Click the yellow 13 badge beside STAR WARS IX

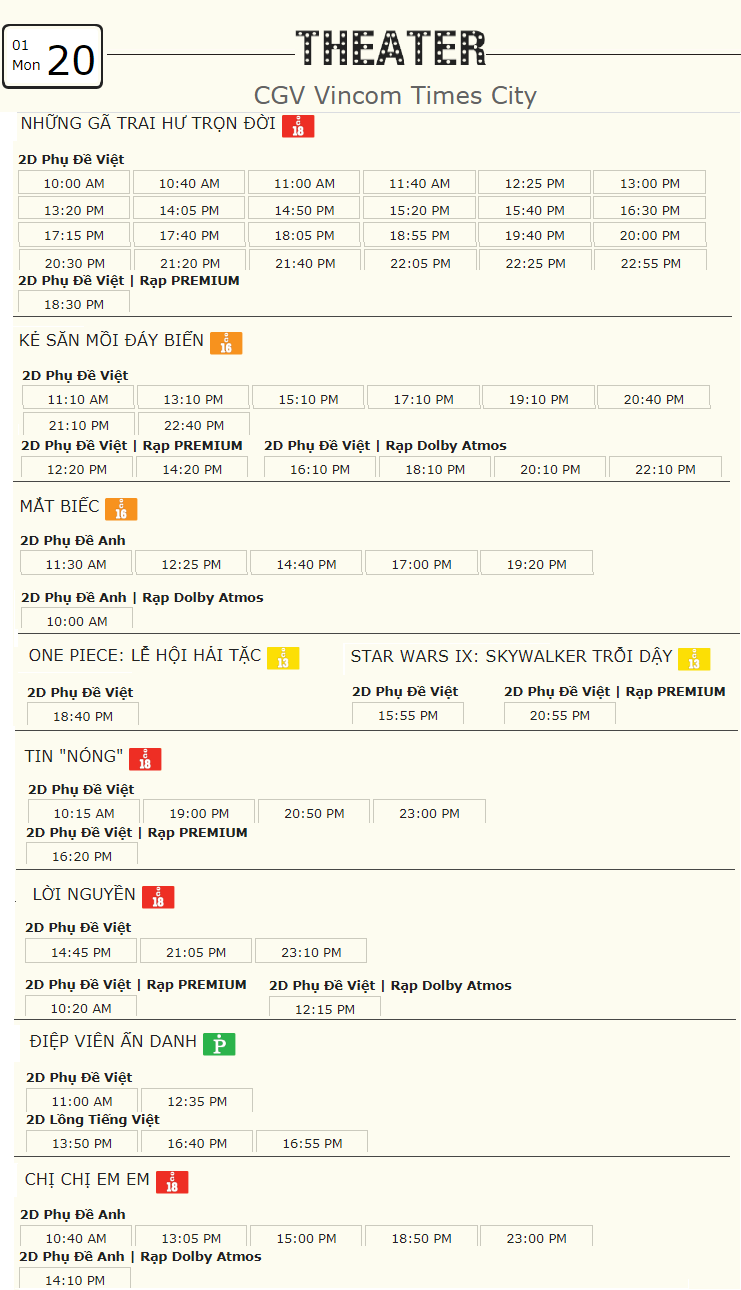694,659
